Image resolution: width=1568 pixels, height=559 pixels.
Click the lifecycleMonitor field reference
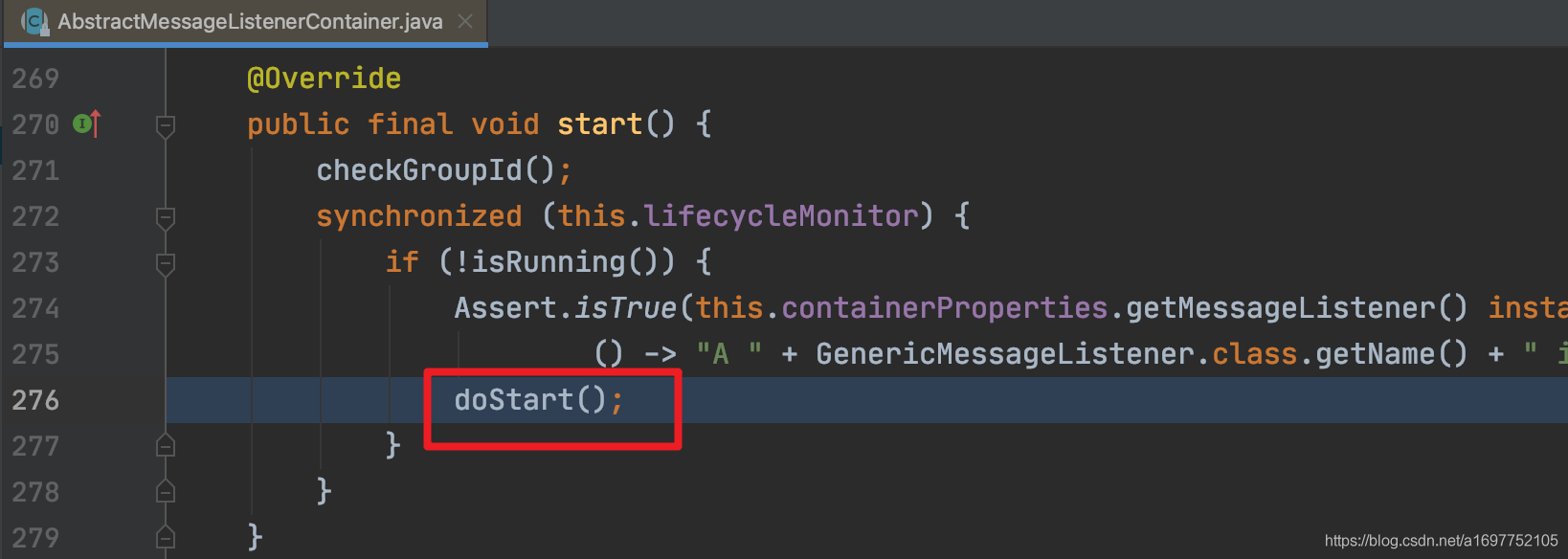tap(780, 216)
